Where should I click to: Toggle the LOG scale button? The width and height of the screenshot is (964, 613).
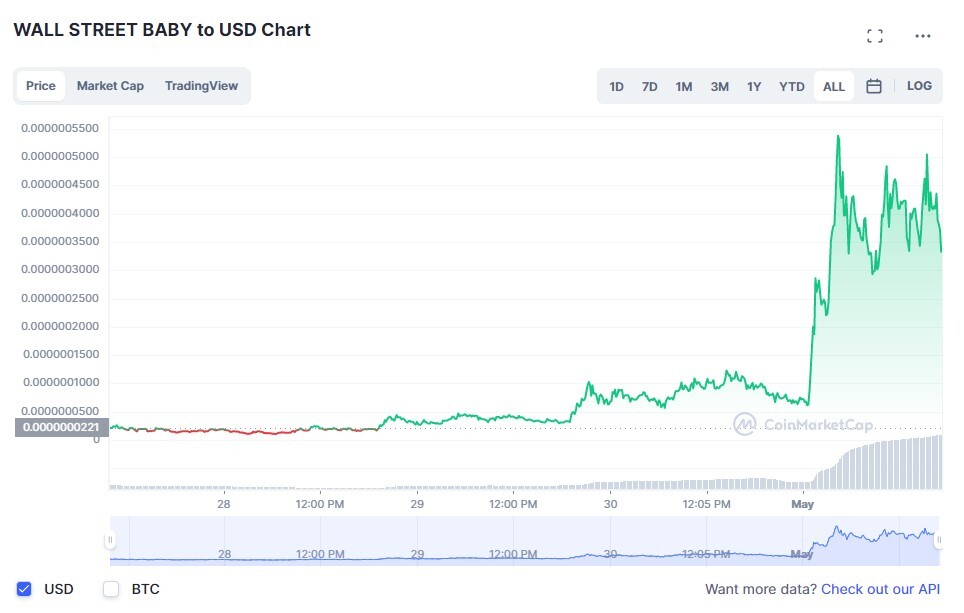click(x=919, y=86)
